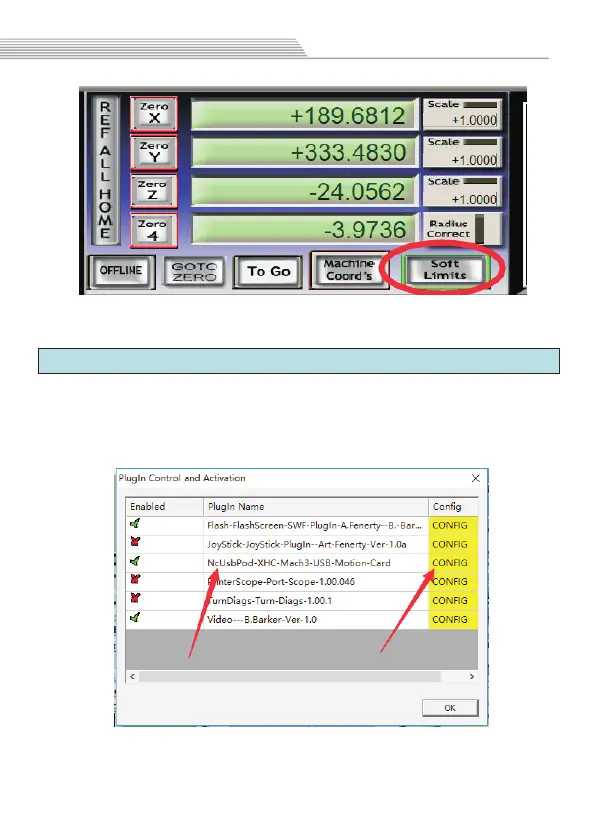
Task: Toggle the Soft Limits button
Action: pos(445,270)
